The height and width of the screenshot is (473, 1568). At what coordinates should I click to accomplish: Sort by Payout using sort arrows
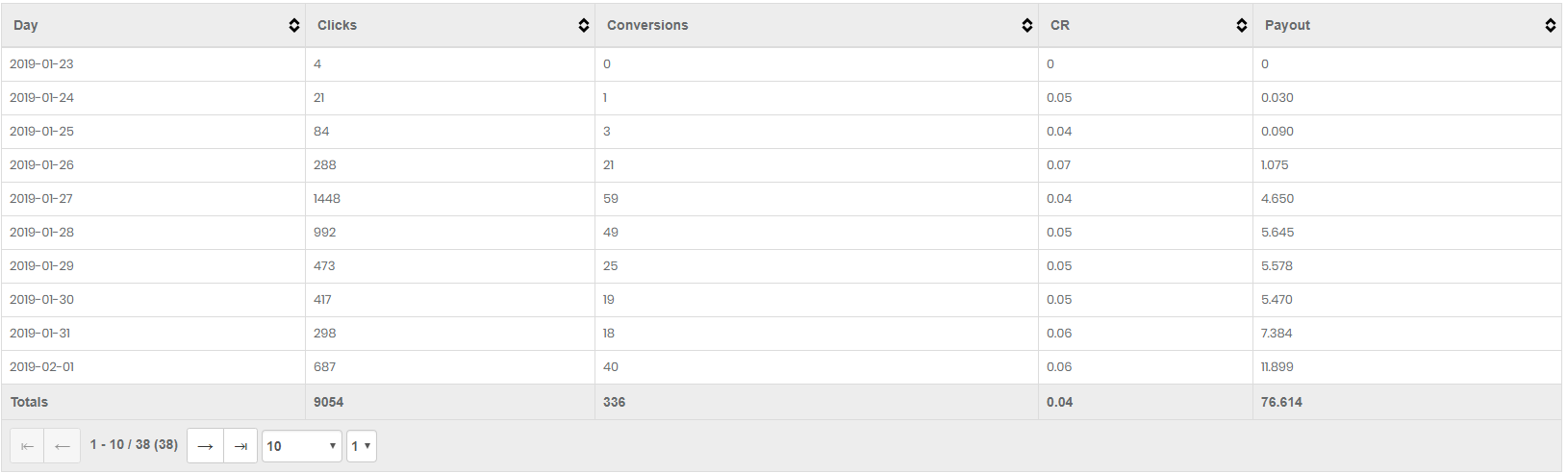(1551, 25)
